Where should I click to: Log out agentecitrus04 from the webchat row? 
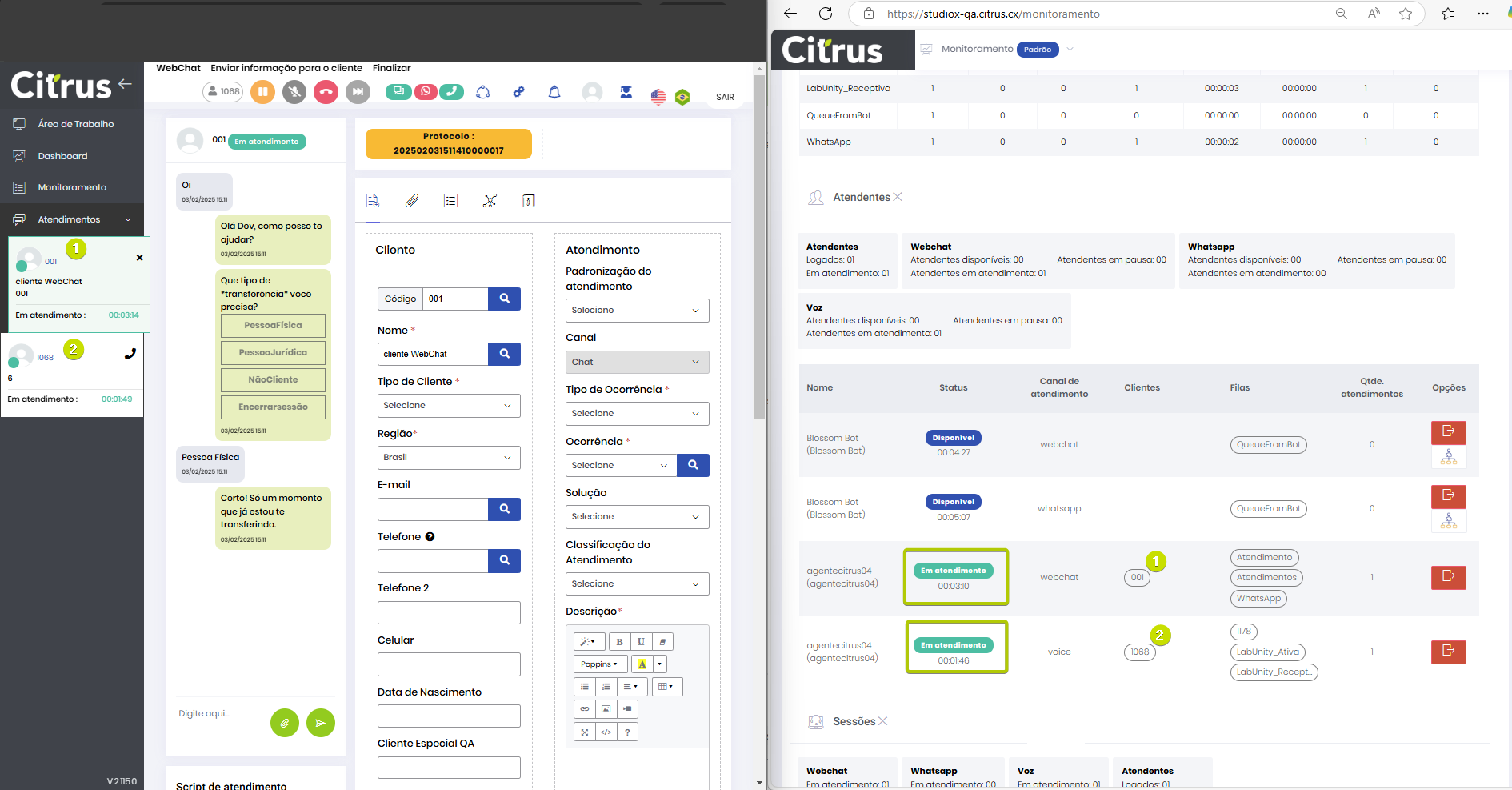(1448, 577)
